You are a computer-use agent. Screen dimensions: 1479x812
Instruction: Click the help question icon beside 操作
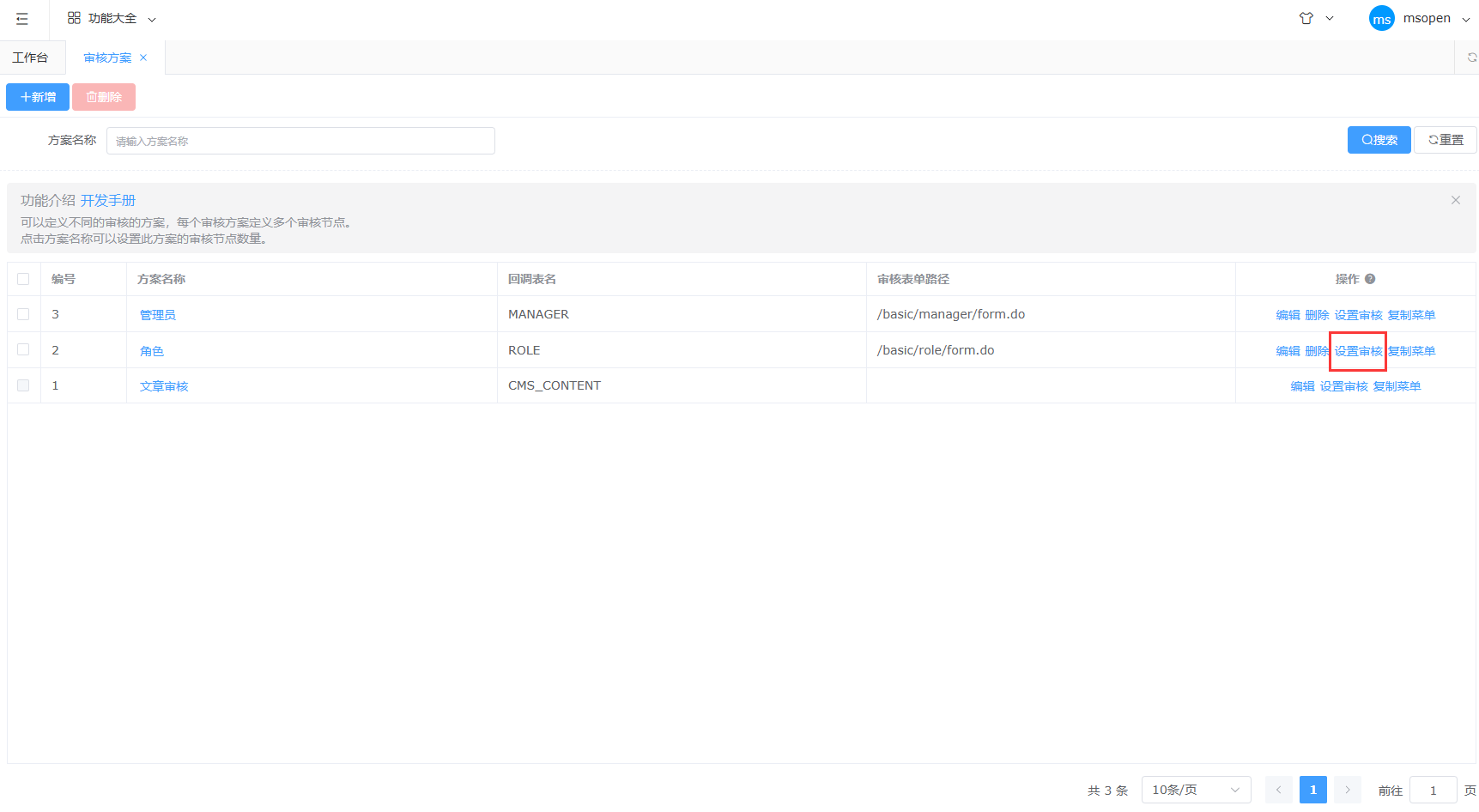(1370, 279)
